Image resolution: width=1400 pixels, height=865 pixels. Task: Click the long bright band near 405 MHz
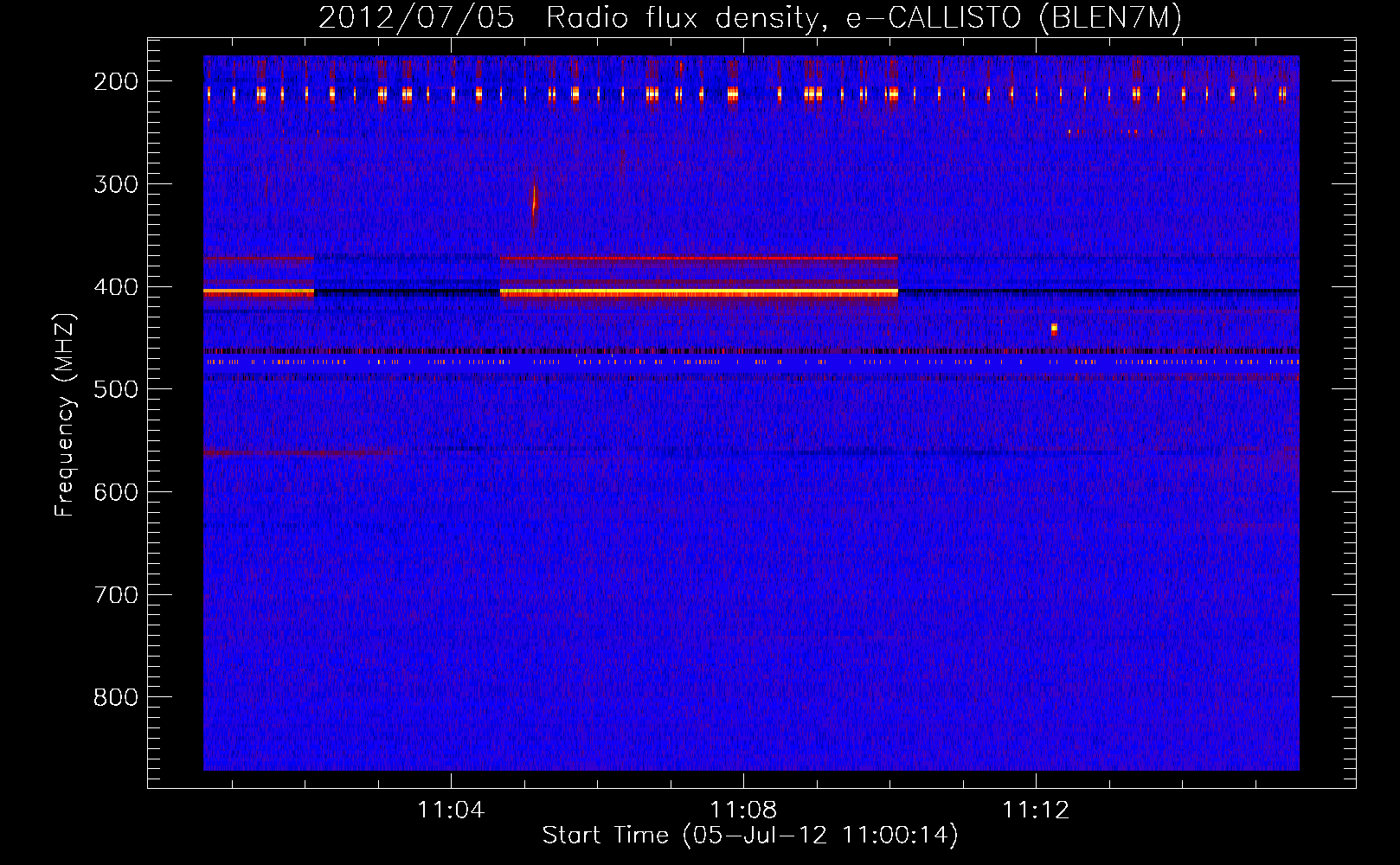(x=698, y=293)
